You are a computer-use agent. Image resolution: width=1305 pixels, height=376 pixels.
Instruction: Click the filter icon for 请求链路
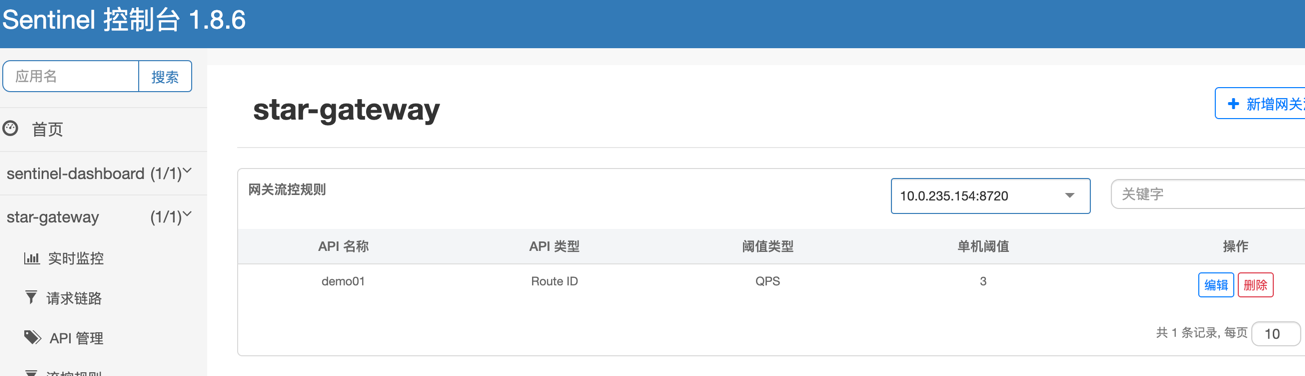pos(31,297)
